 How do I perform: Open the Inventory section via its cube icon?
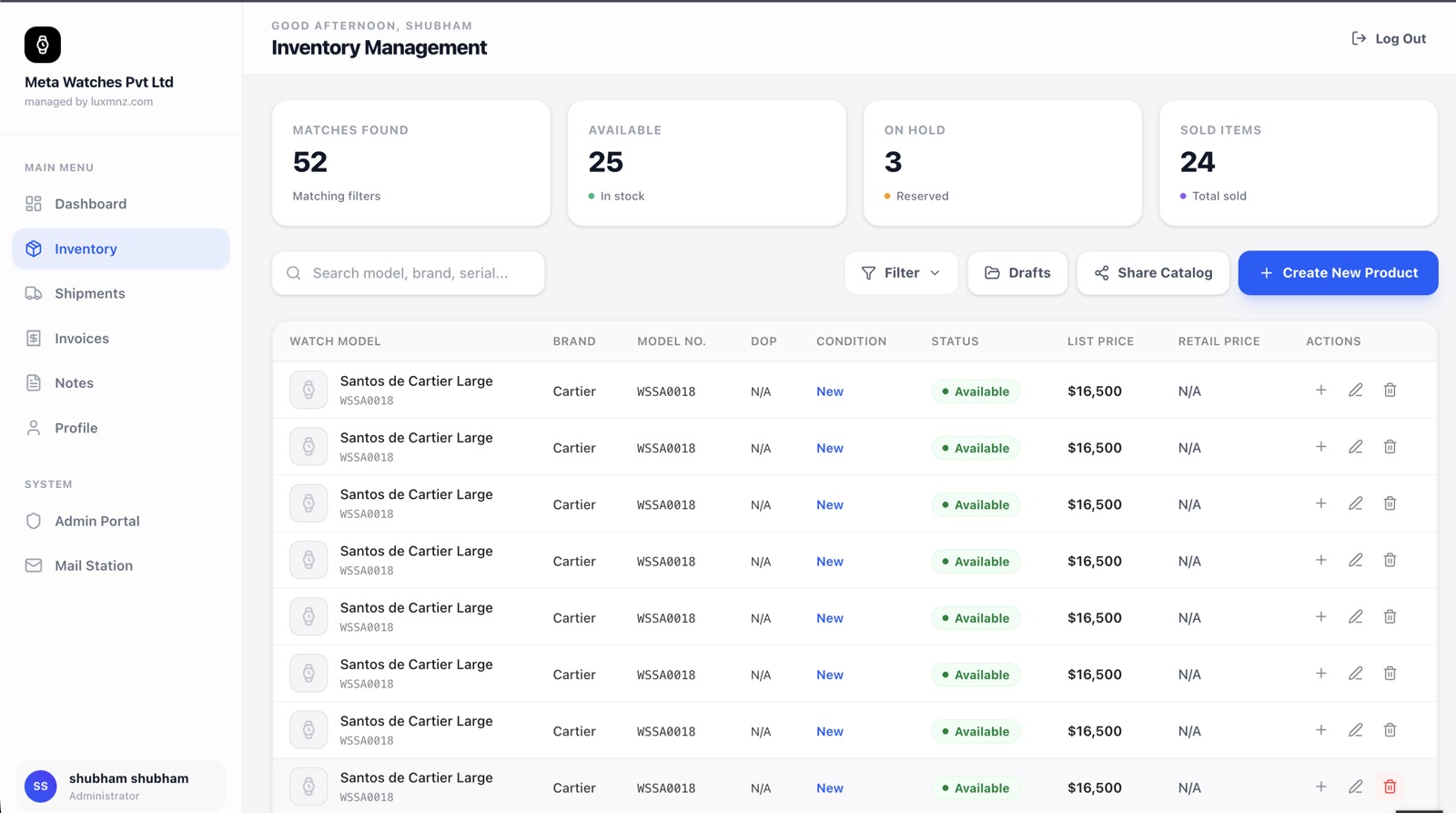click(x=34, y=249)
